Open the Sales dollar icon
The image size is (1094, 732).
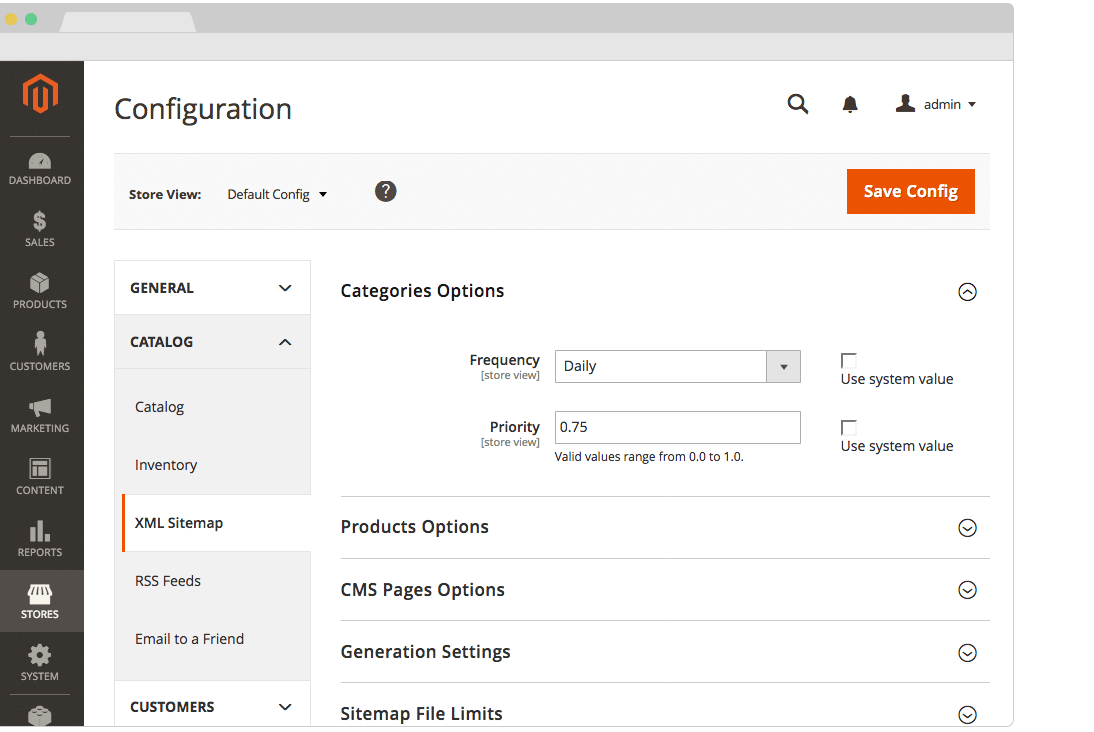pos(40,222)
